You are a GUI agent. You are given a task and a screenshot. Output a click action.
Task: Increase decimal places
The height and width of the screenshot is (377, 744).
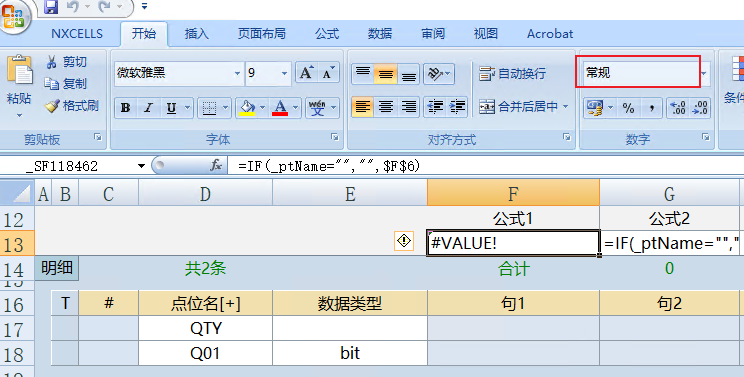point(678,108)
